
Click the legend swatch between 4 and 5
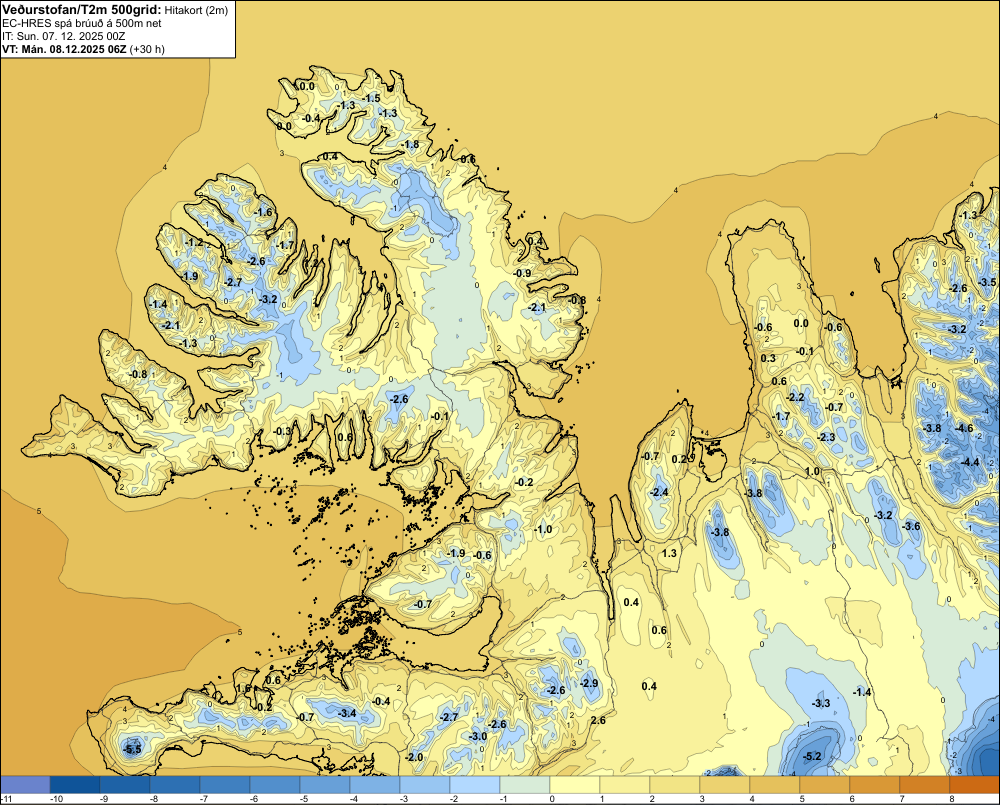point(775,784)
